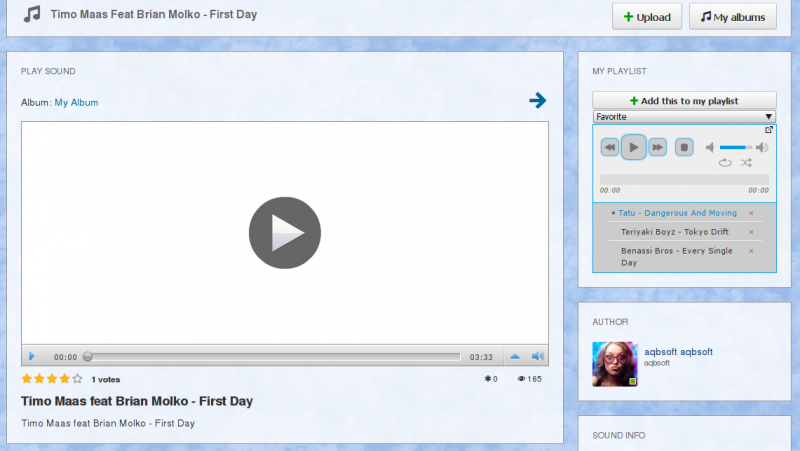The width and height of the screenshot is (800, 451).
Task: Open author avatar thumbnail
Action: (x=615, y=364)
